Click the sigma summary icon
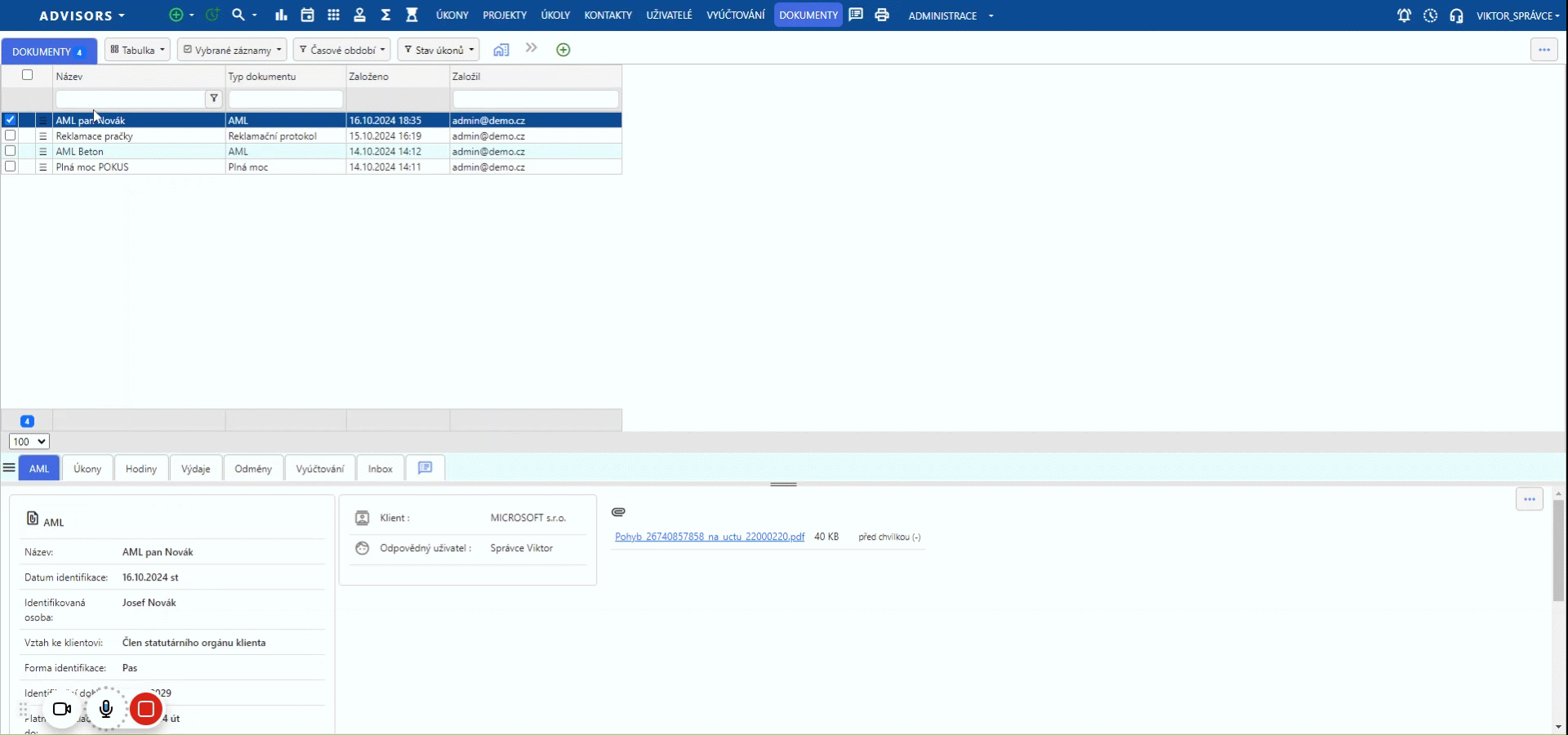1568x735 pixels. tap(385, 15)
